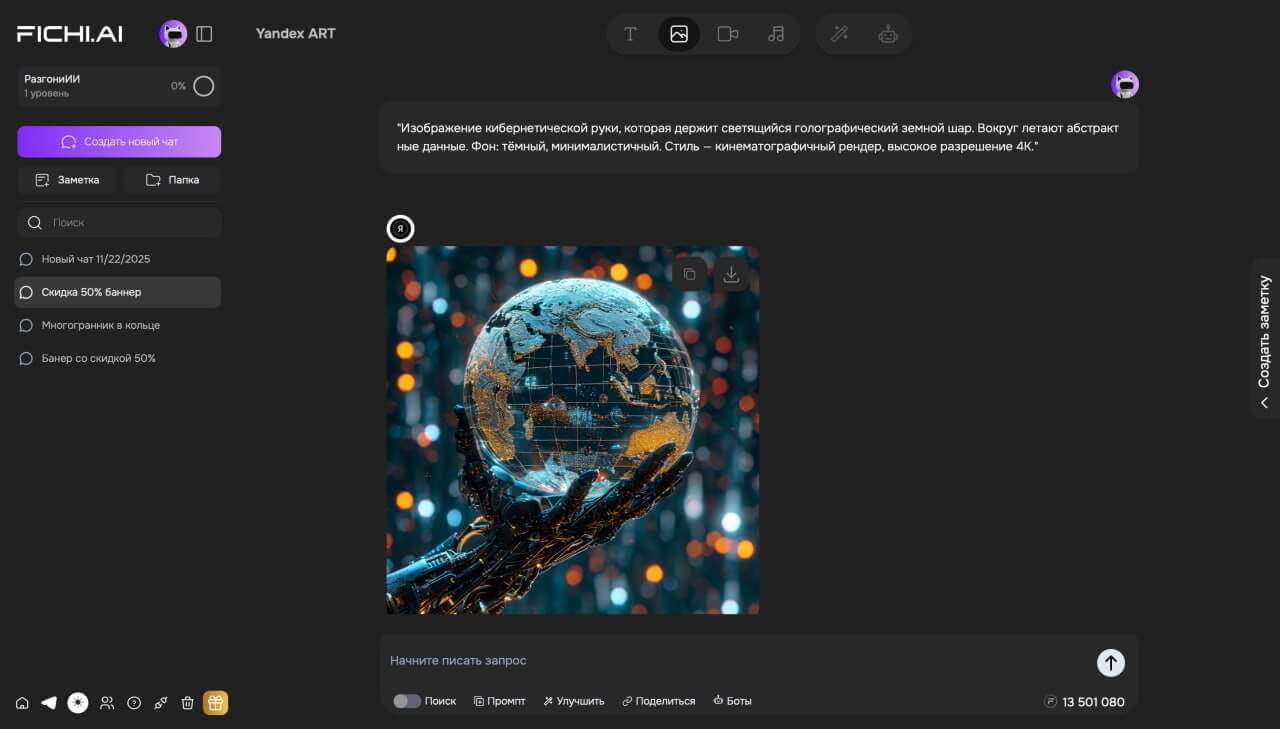Select the video generation icon
This screenshot has height=729, width=1280.
(x=727, y=34)
